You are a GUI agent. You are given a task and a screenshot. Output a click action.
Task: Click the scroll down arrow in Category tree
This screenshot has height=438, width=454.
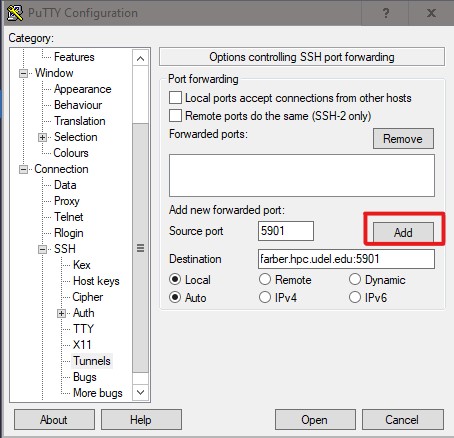click(140, 392)
